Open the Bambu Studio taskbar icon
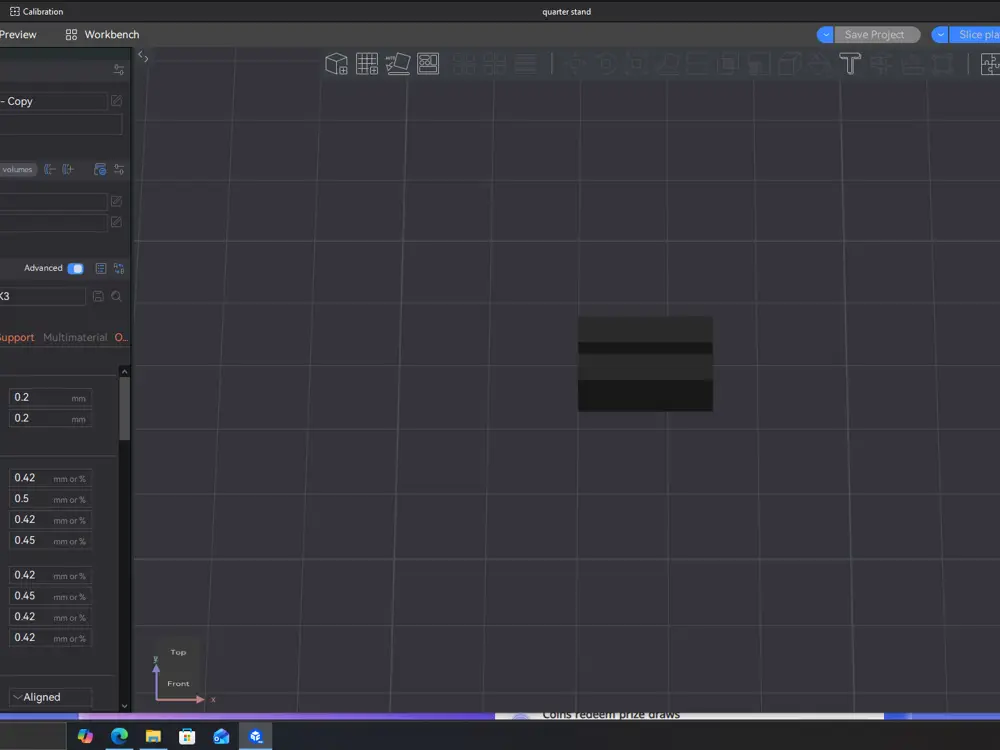The height and width of the screenshot is (750, 1000). 256,737
